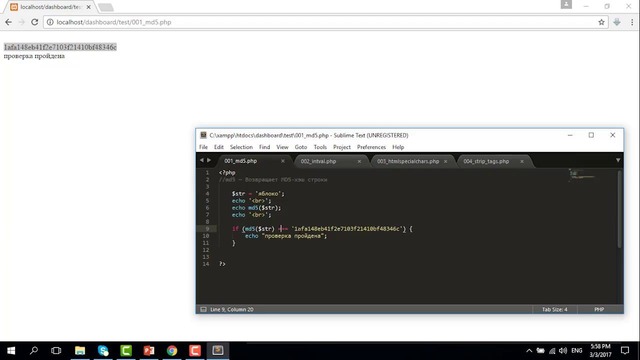Close the 004_strip_tags.php tab
640x360 pixels.
click(522, 161)
